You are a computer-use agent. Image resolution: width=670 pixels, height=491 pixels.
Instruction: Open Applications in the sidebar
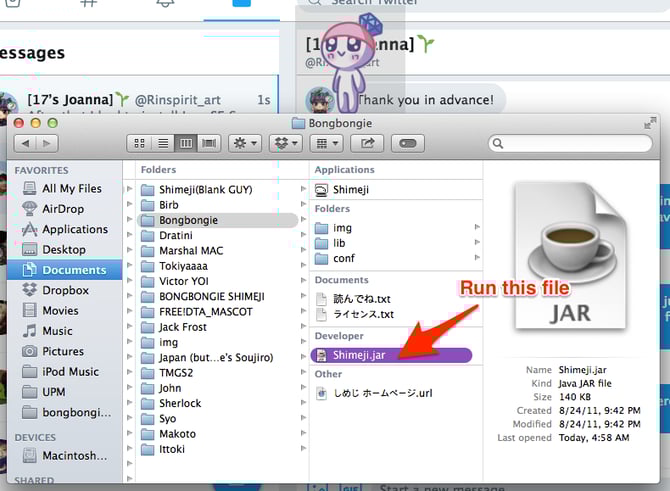point(65,229)
